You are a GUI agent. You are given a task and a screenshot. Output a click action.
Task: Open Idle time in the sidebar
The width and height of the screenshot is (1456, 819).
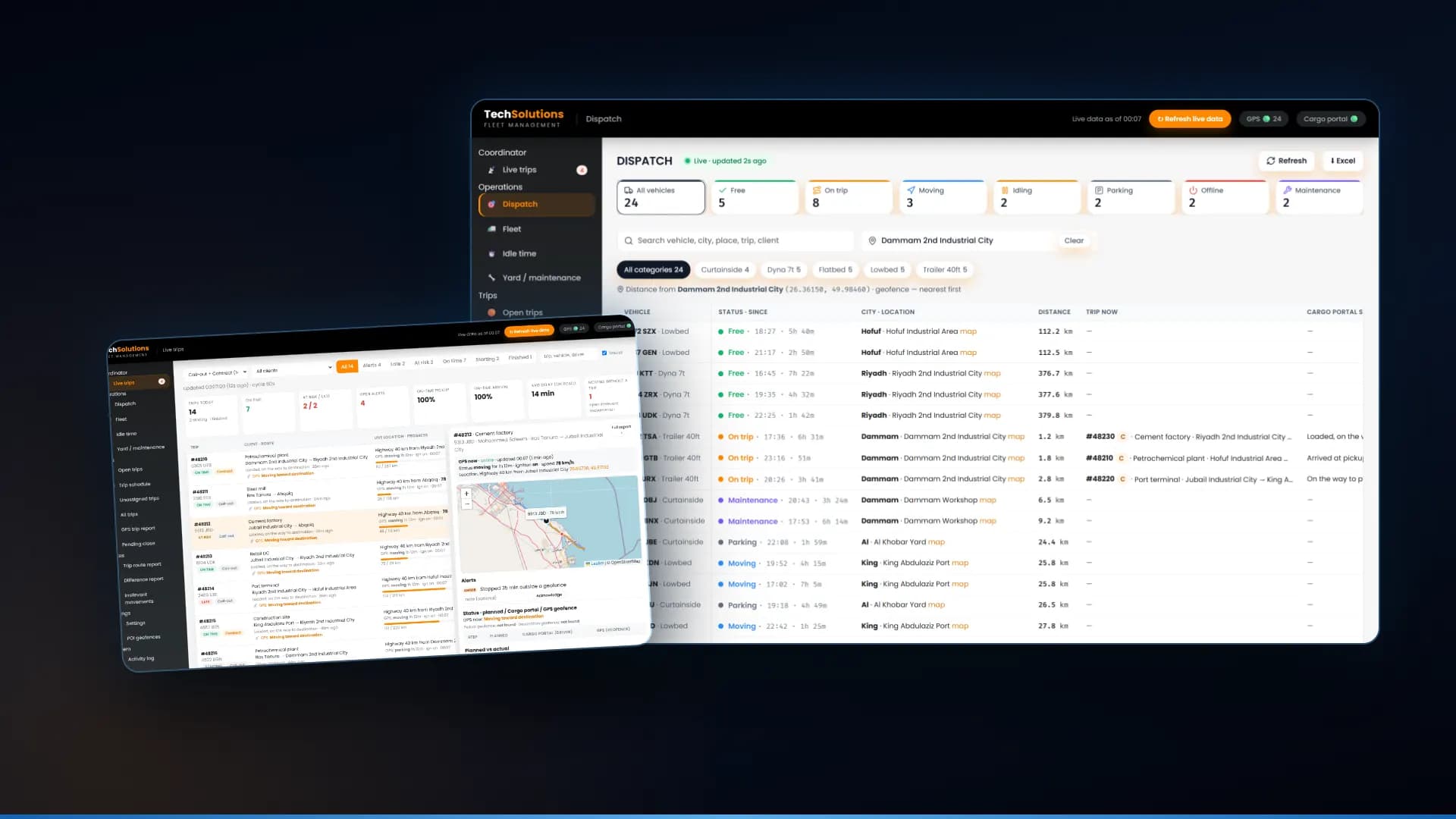[536, 253]
